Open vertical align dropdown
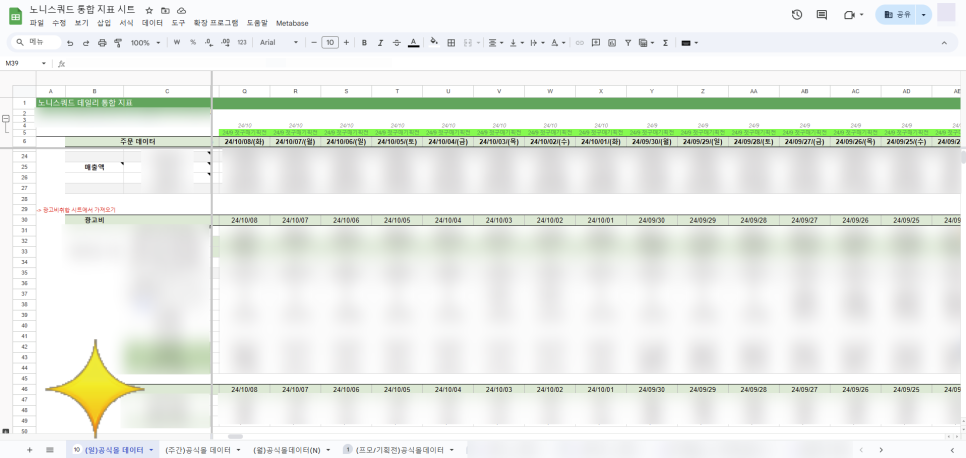966x458 pixels. (x=516, y=43)
